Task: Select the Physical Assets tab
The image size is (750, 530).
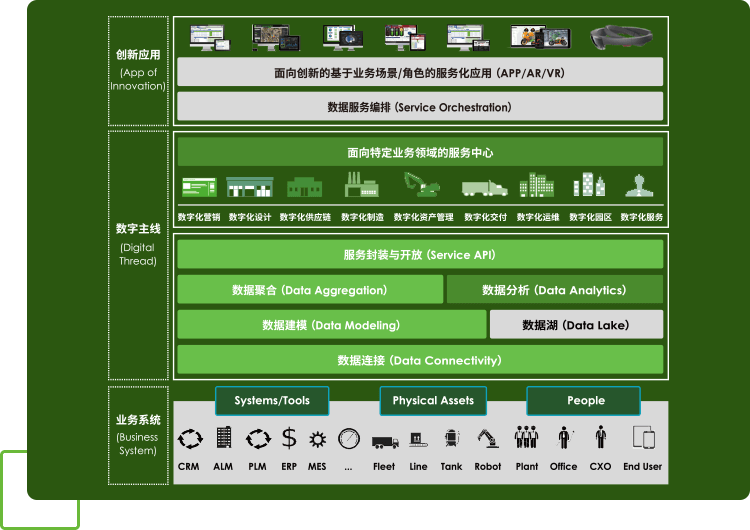Action: tap(433, 401)
